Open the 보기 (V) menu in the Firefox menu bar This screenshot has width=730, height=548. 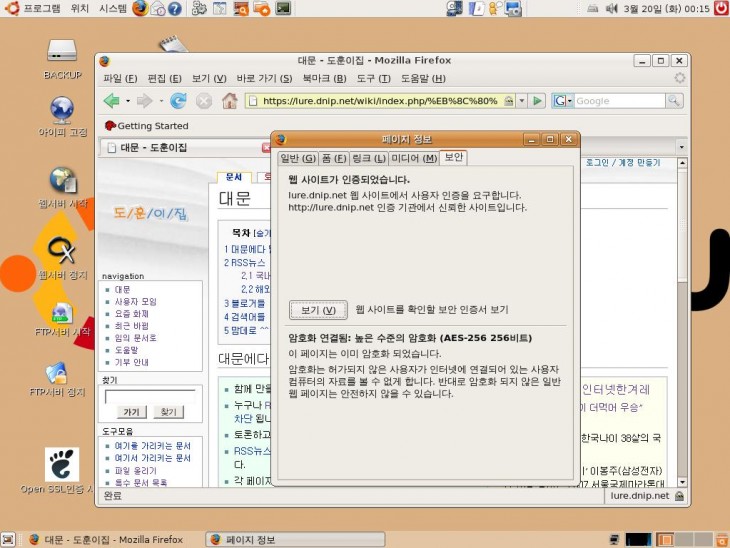[x=209, y=78]
